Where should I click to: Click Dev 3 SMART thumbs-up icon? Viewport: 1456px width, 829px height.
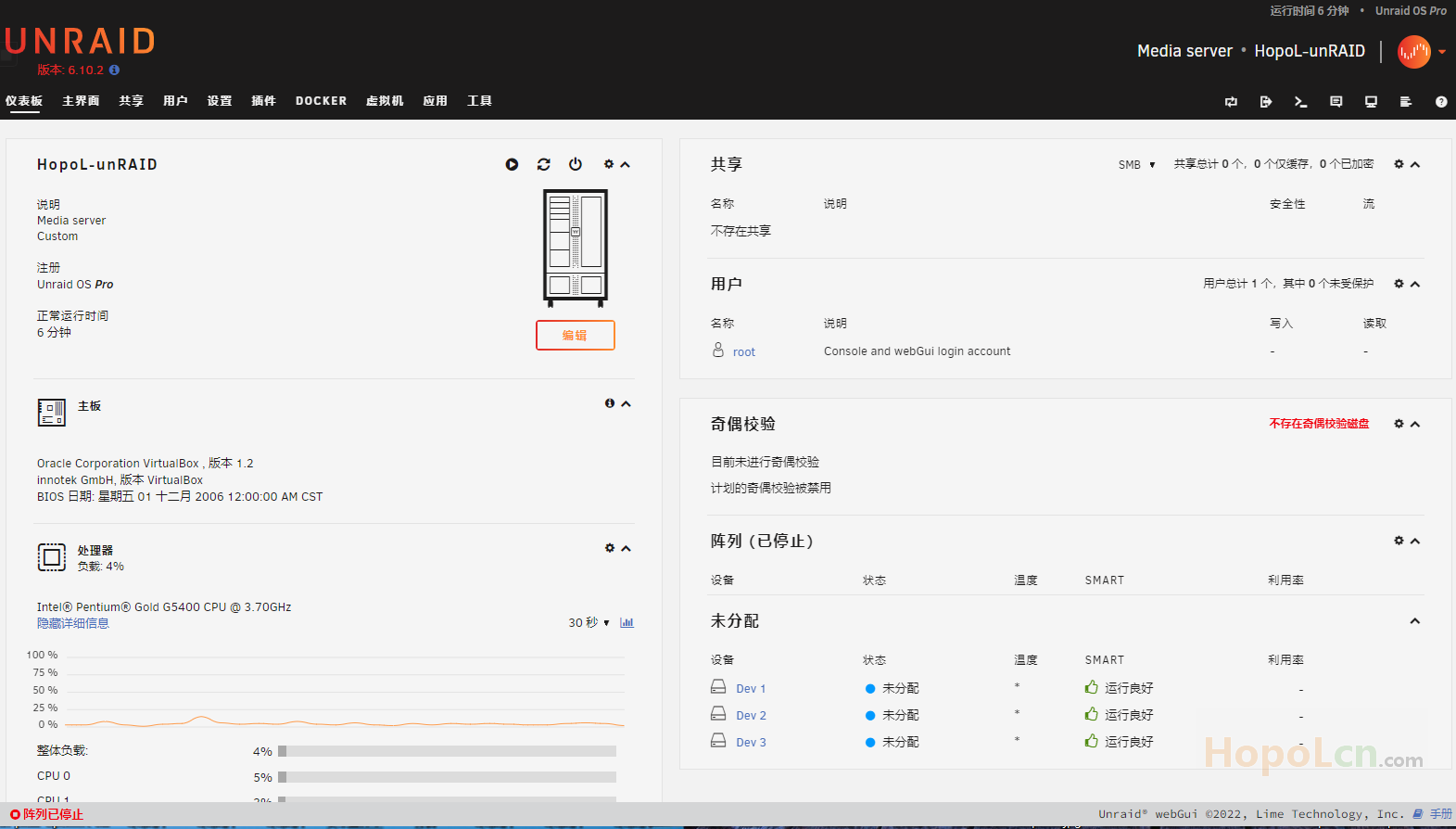pyautogui.click(x=1092, y=741)
